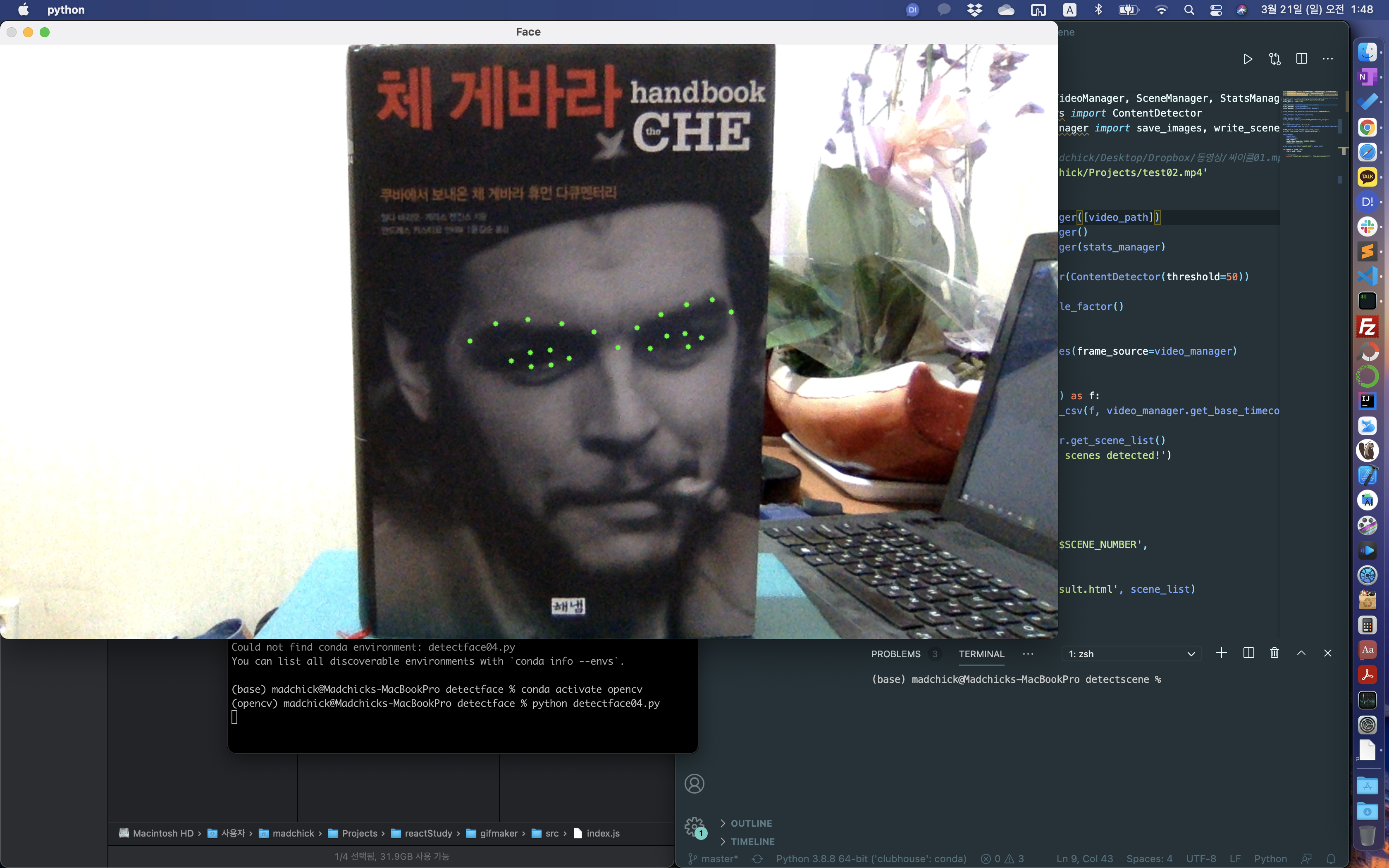Click the Run Python File play icon

(x=1247, y=59)
